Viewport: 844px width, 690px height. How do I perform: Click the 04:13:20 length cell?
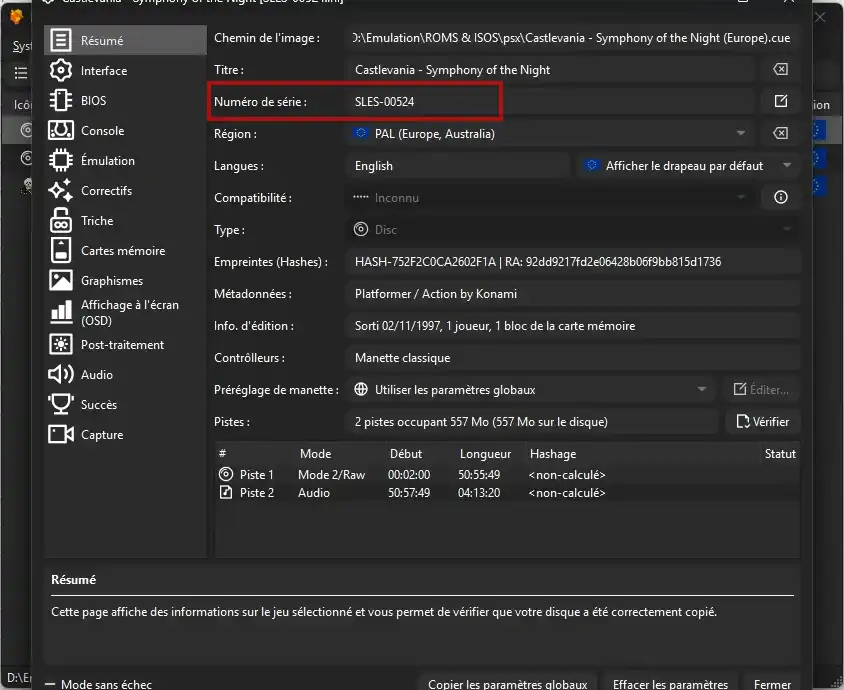479,492
